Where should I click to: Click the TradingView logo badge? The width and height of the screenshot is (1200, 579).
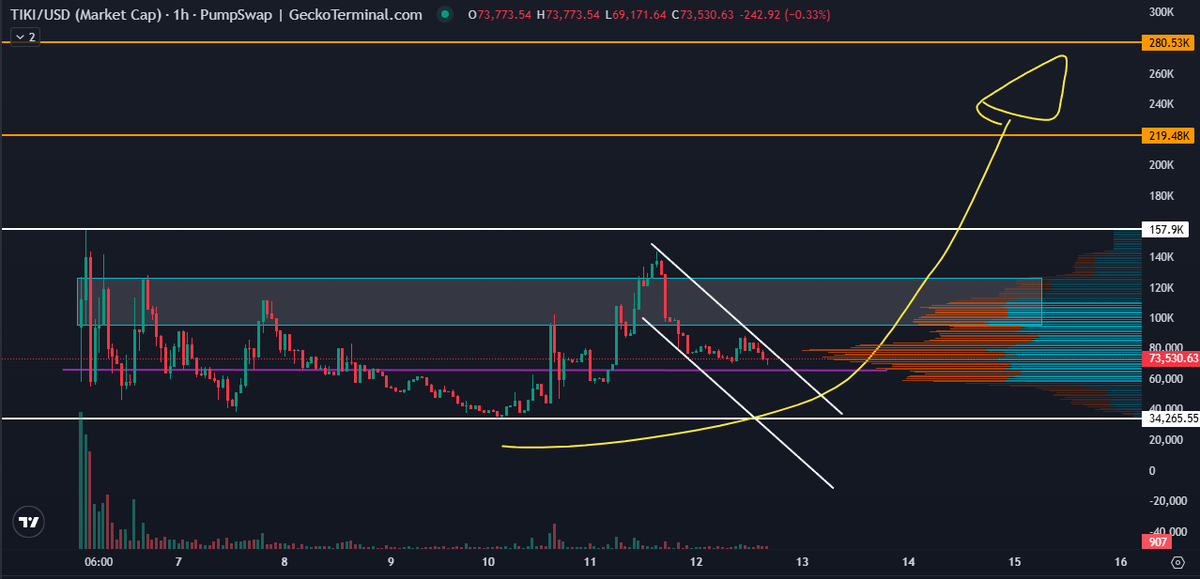click(29, 522)
